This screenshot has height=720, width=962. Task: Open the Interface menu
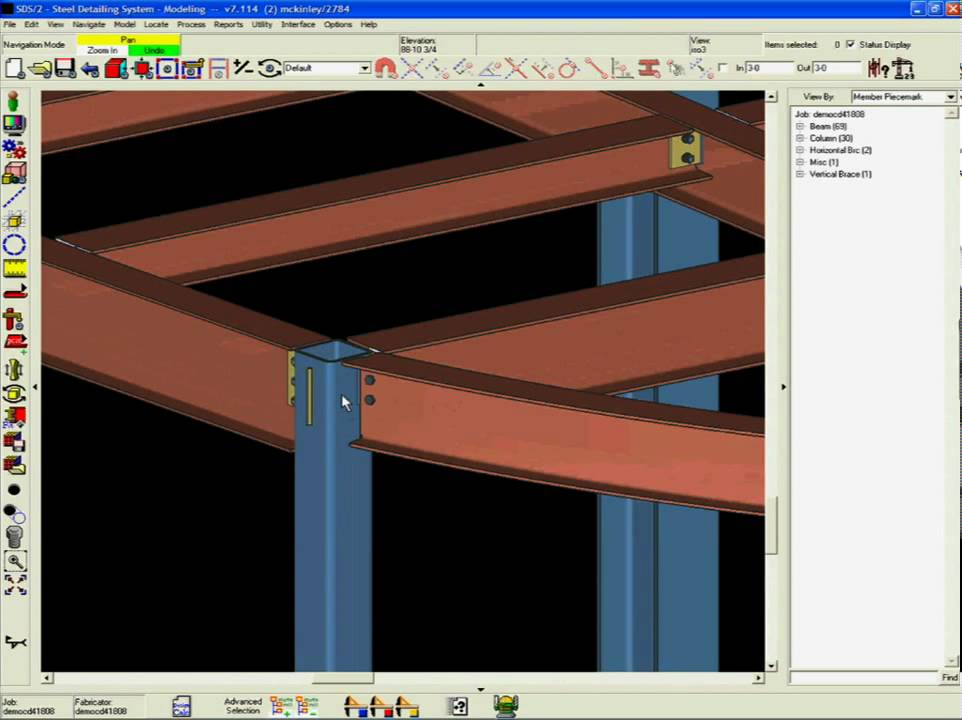pos(298,25)
